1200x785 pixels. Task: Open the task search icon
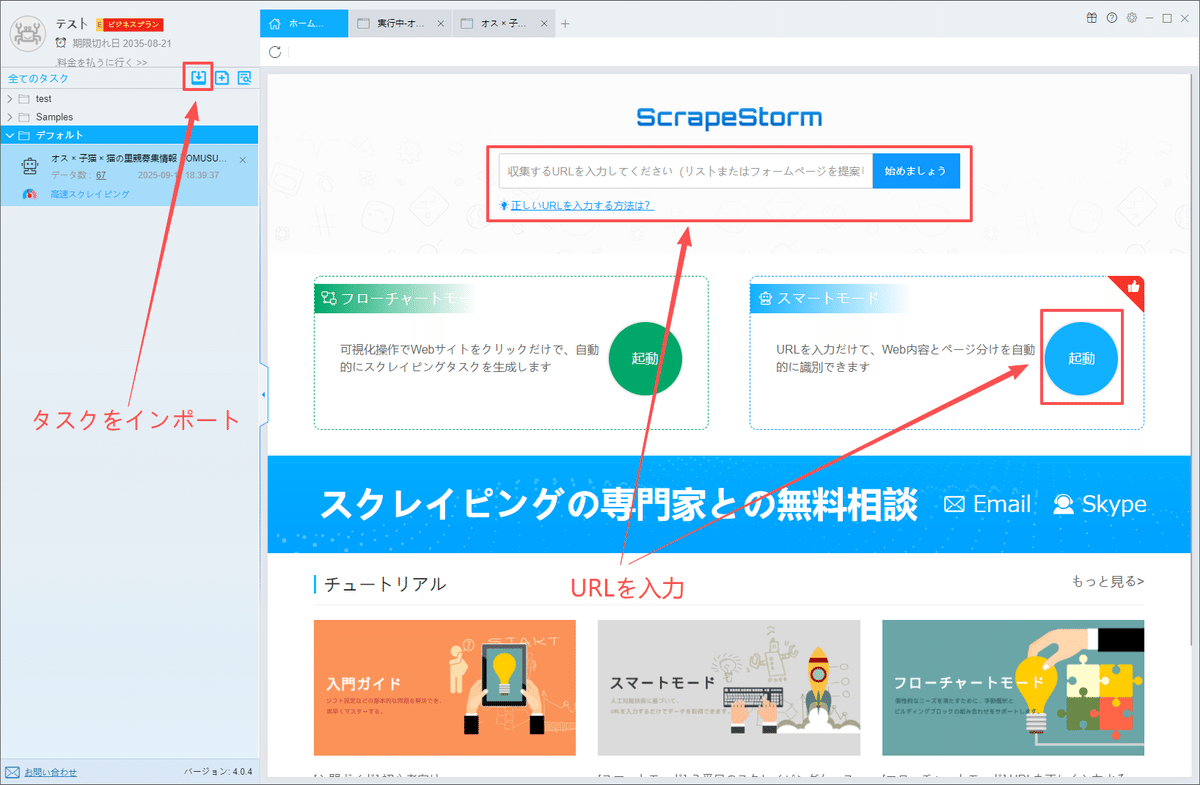click(244, 77)
